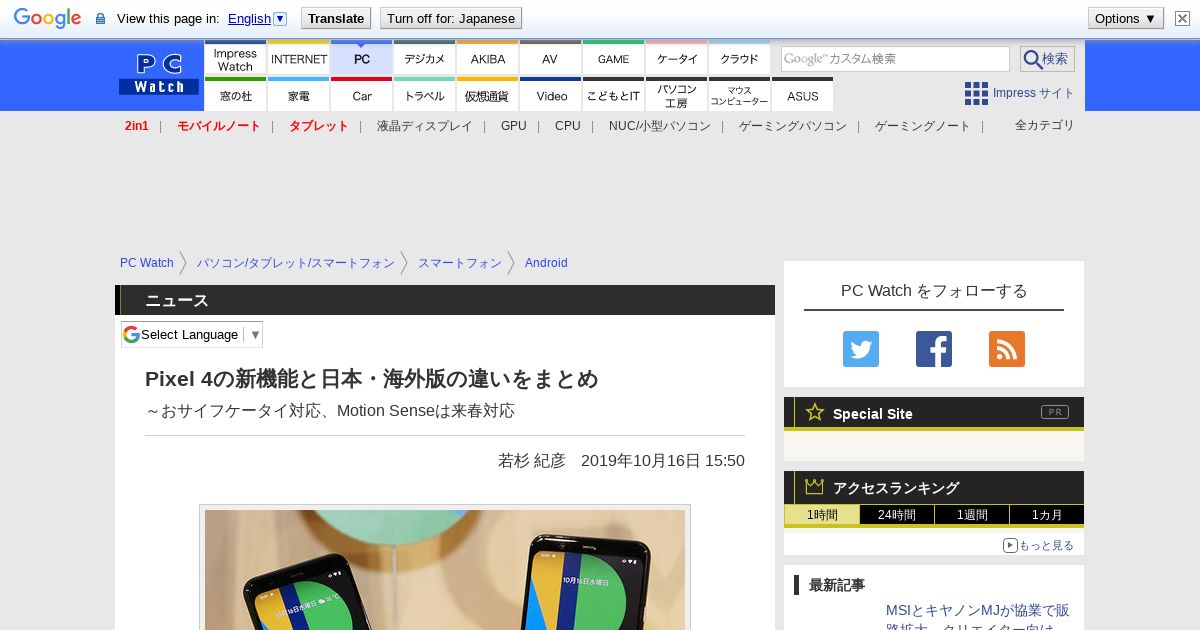Open the ケータイ tab
The width and height of the screenshot is (1200, 630).
(677, 59)
